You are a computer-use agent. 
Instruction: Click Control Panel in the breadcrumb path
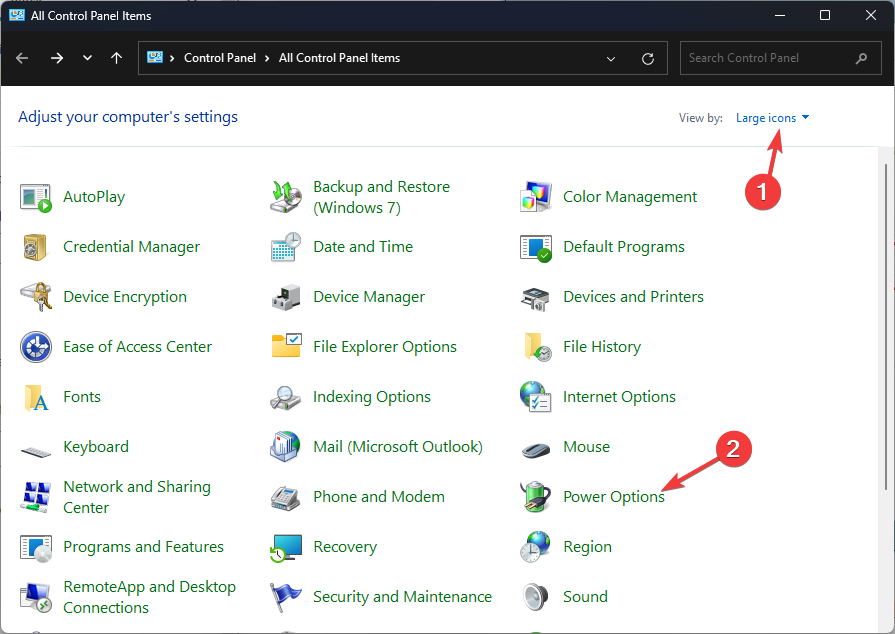pos(220,58)
